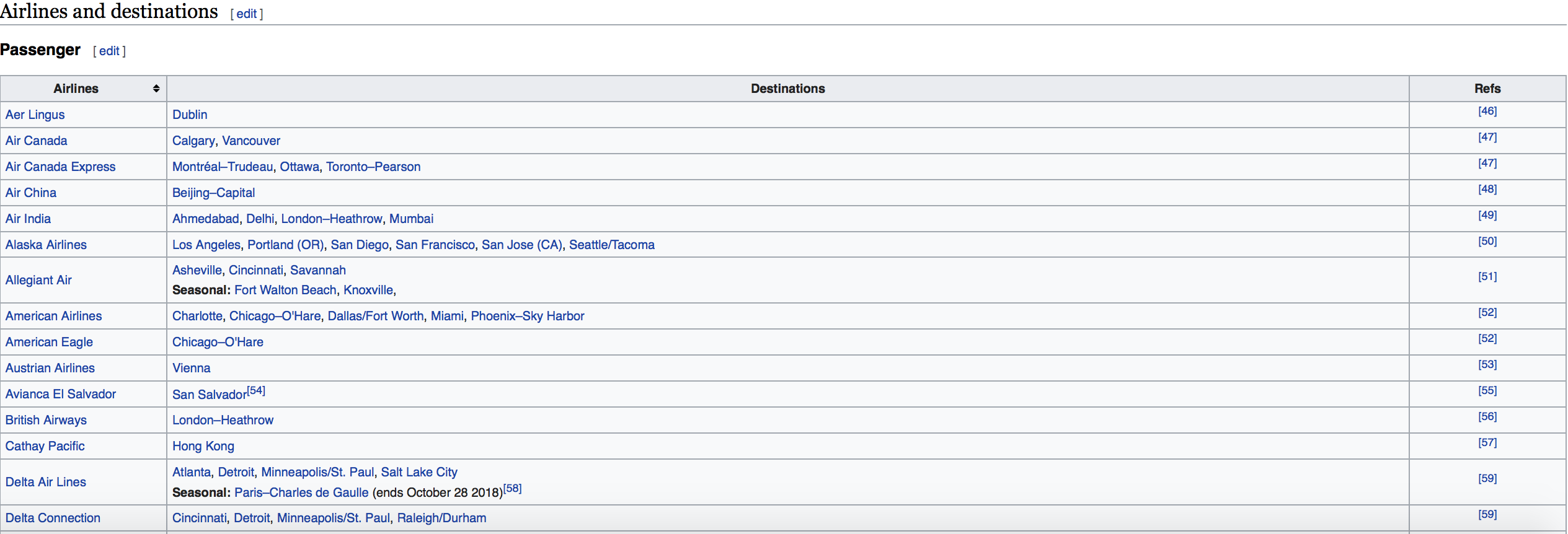Image resolution: width=1568 pixels, height=534 pixels.
Task: Follow Phoenix–Sky Harbor link
Action: pos(528,316)
